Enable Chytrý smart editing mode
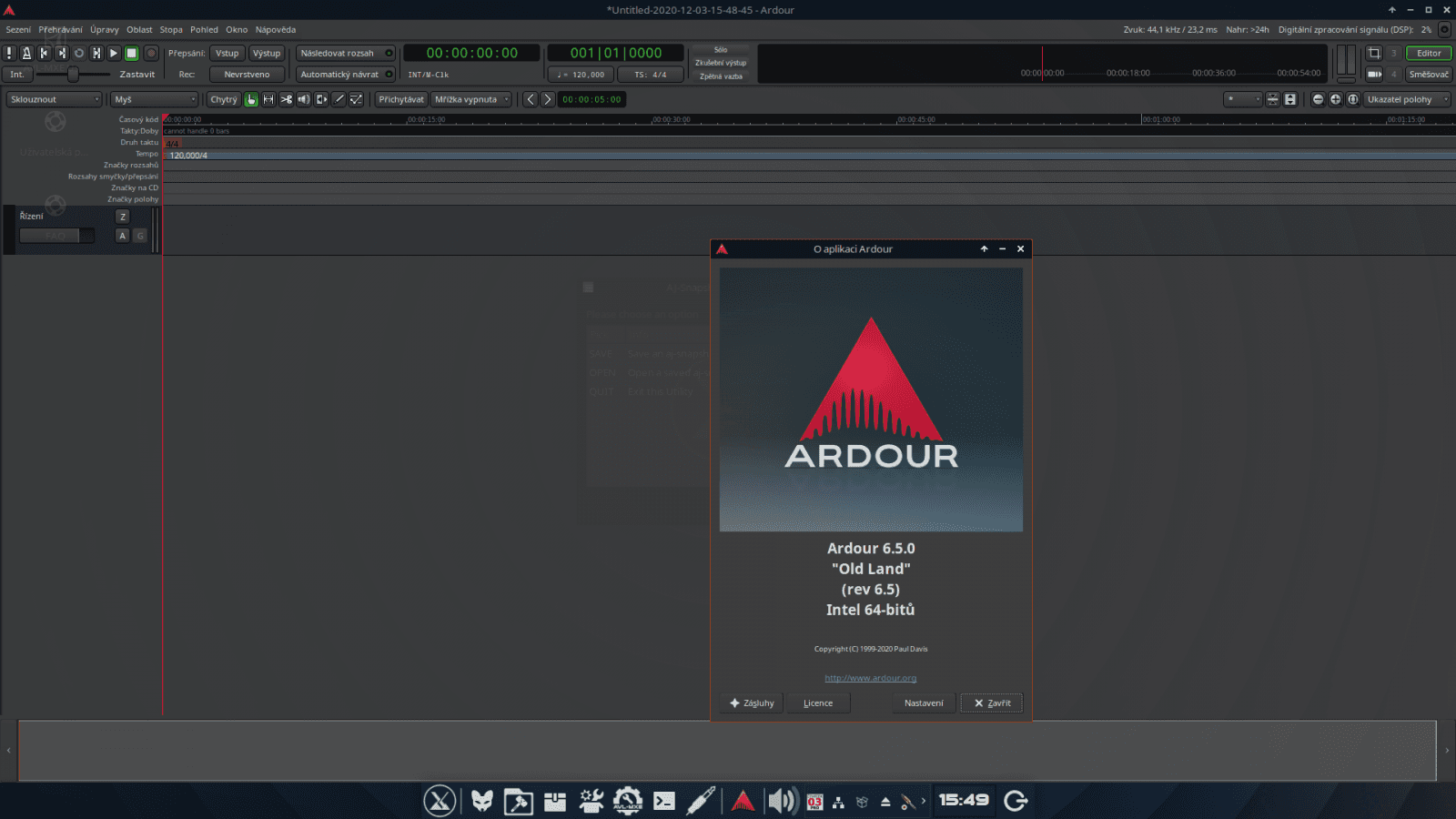 coord(223,99)
